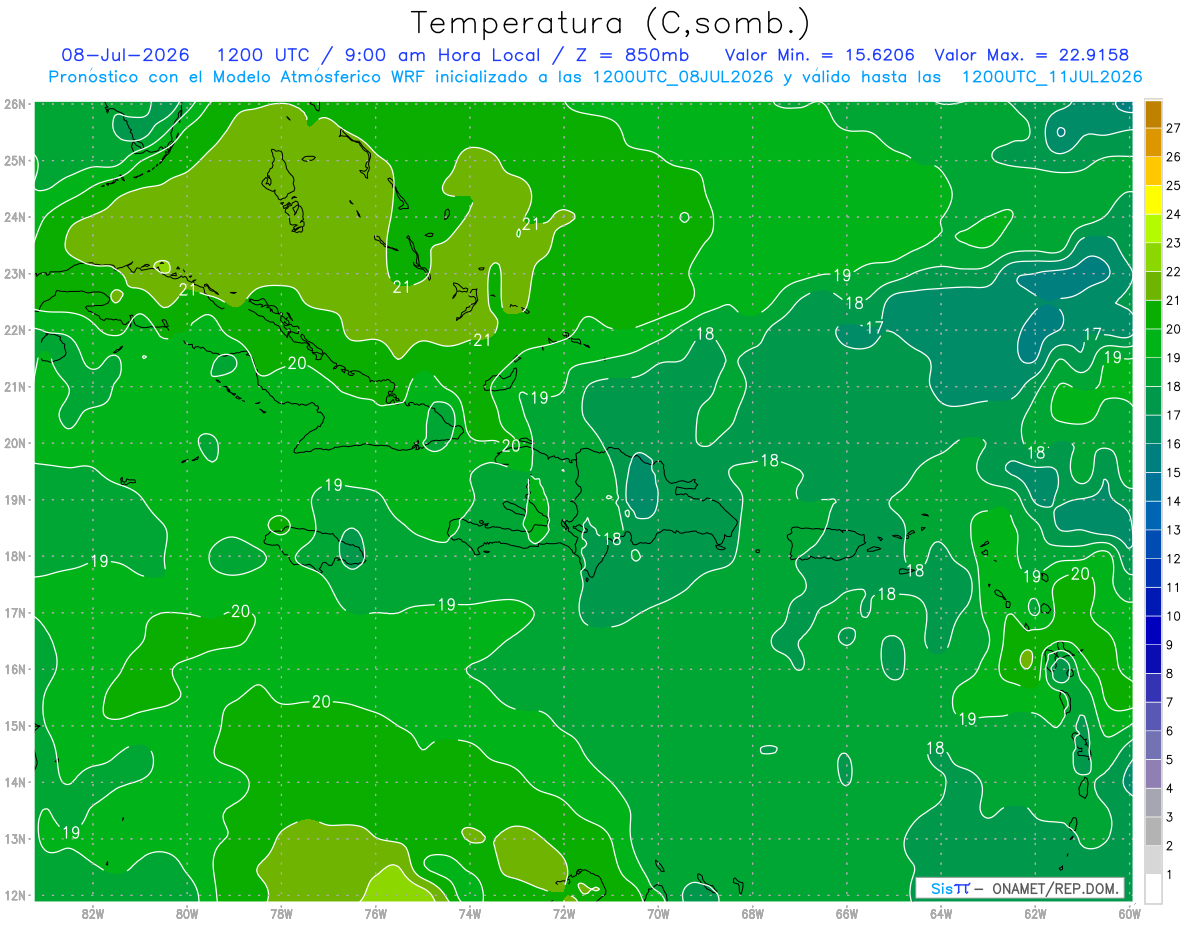The height and width of the screenshot is (927, 1200).
Task: Click longitude axis label "82W"
Action: tap(93, 914)
